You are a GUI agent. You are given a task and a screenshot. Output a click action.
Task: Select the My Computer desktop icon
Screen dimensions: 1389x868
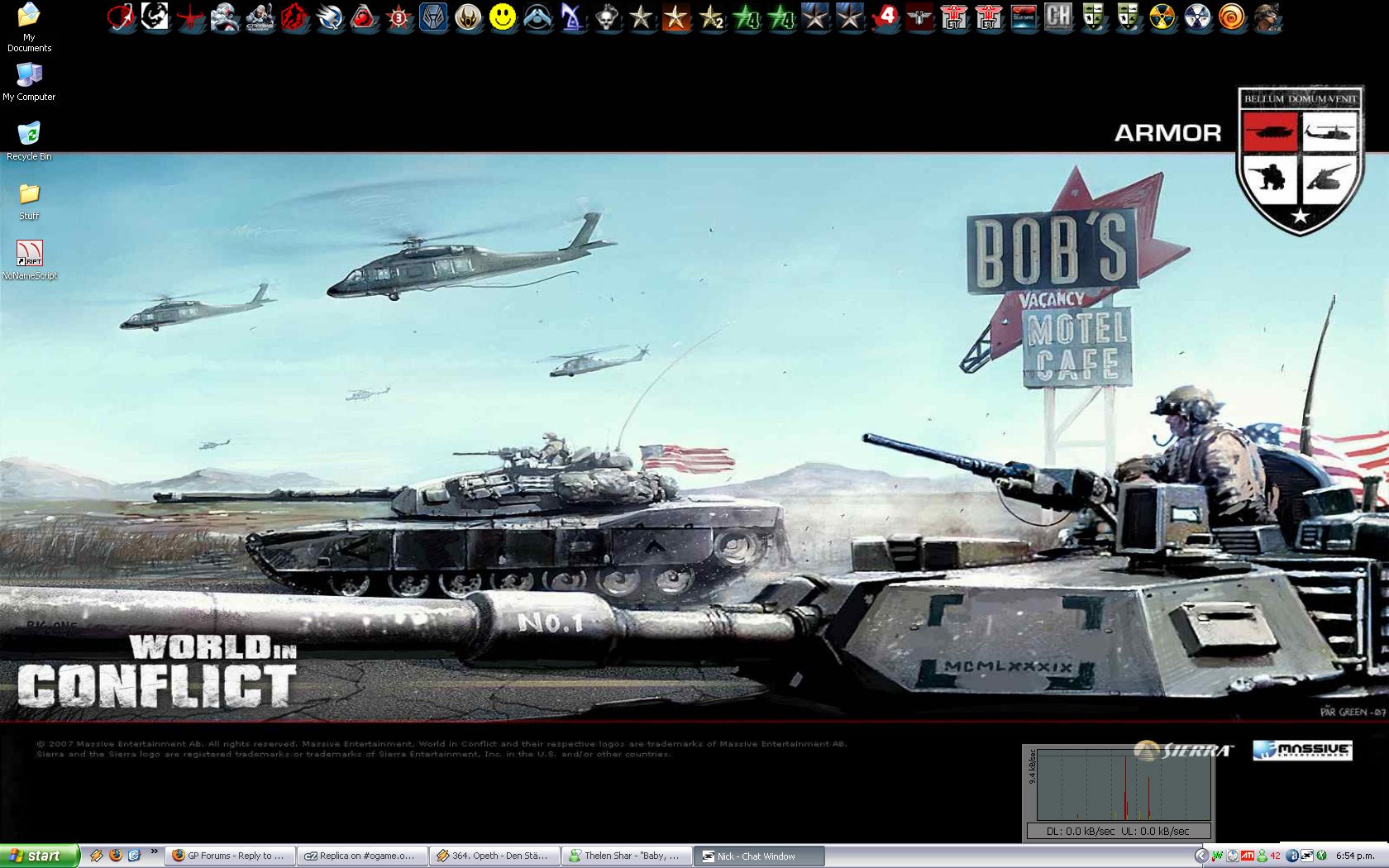29,81
